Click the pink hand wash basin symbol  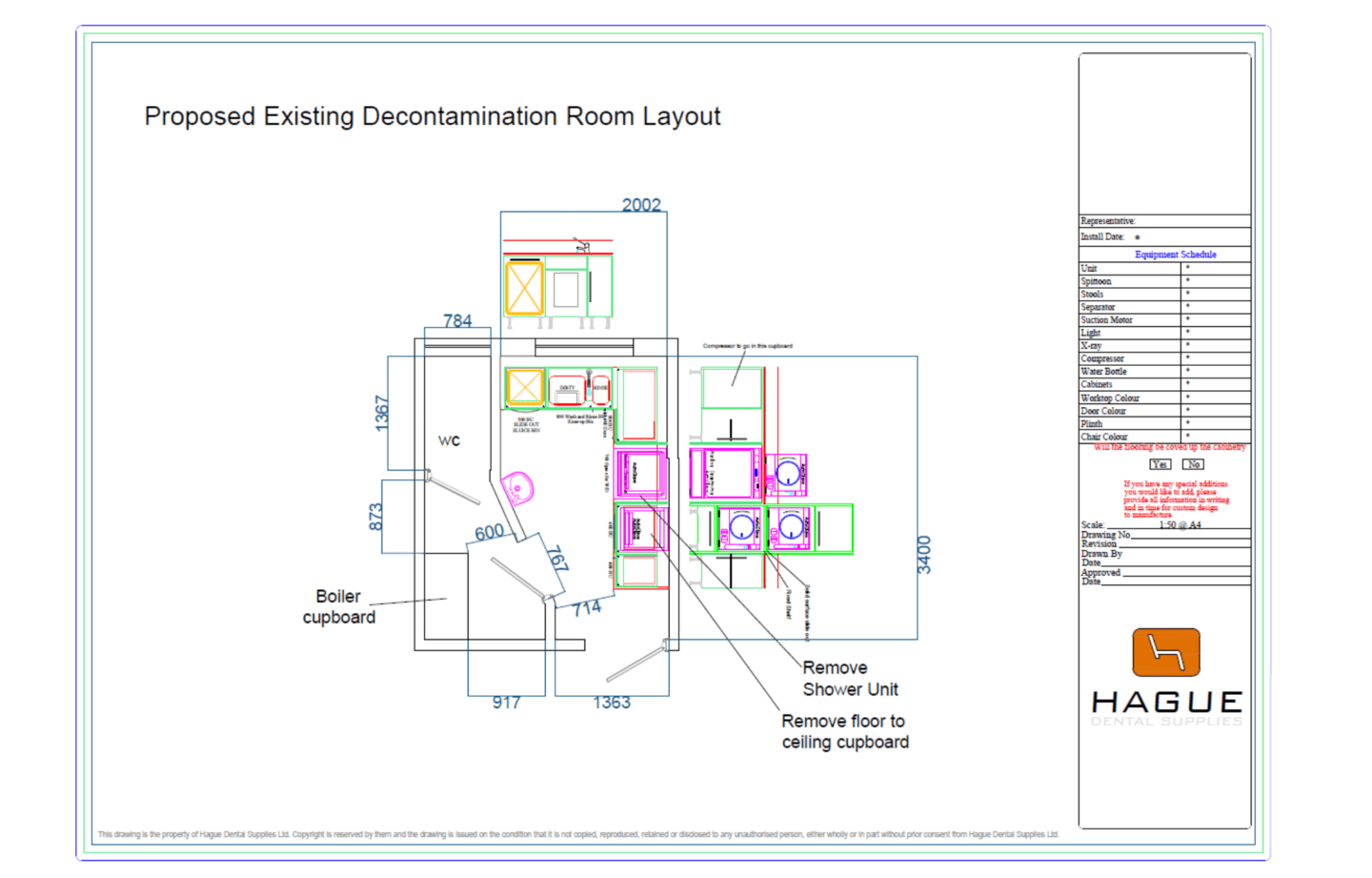pyautogui.click(x=517, y=487)
